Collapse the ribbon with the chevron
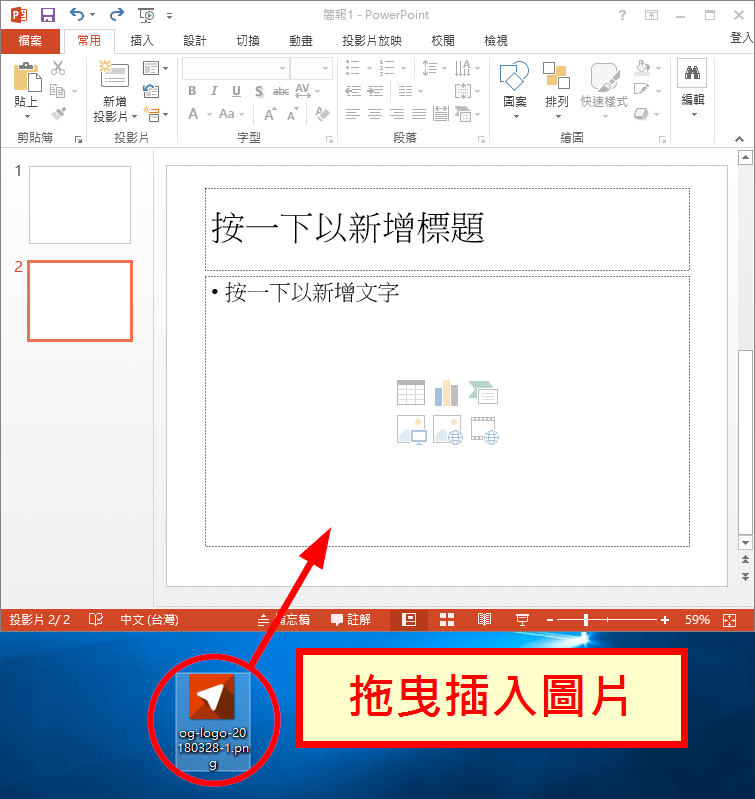This screenshot has width=755, height=799. 739,139
